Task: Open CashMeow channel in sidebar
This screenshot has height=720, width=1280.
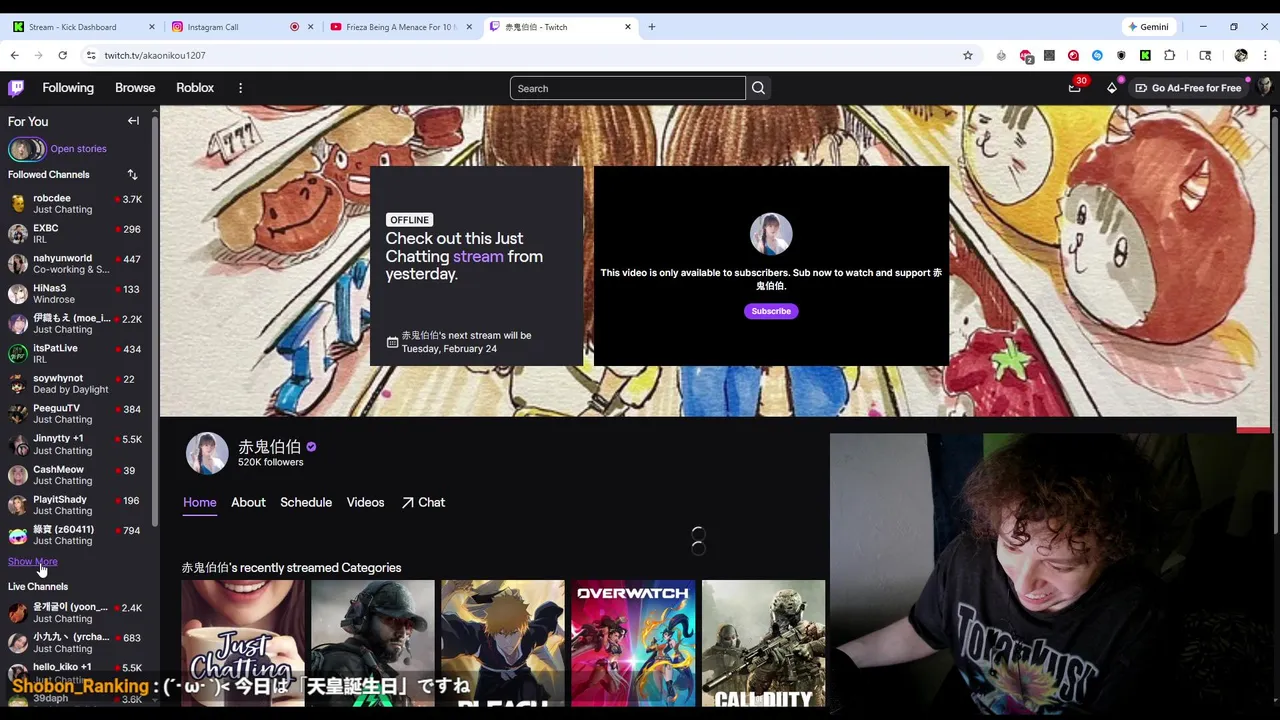Action: tap(76, 475)
